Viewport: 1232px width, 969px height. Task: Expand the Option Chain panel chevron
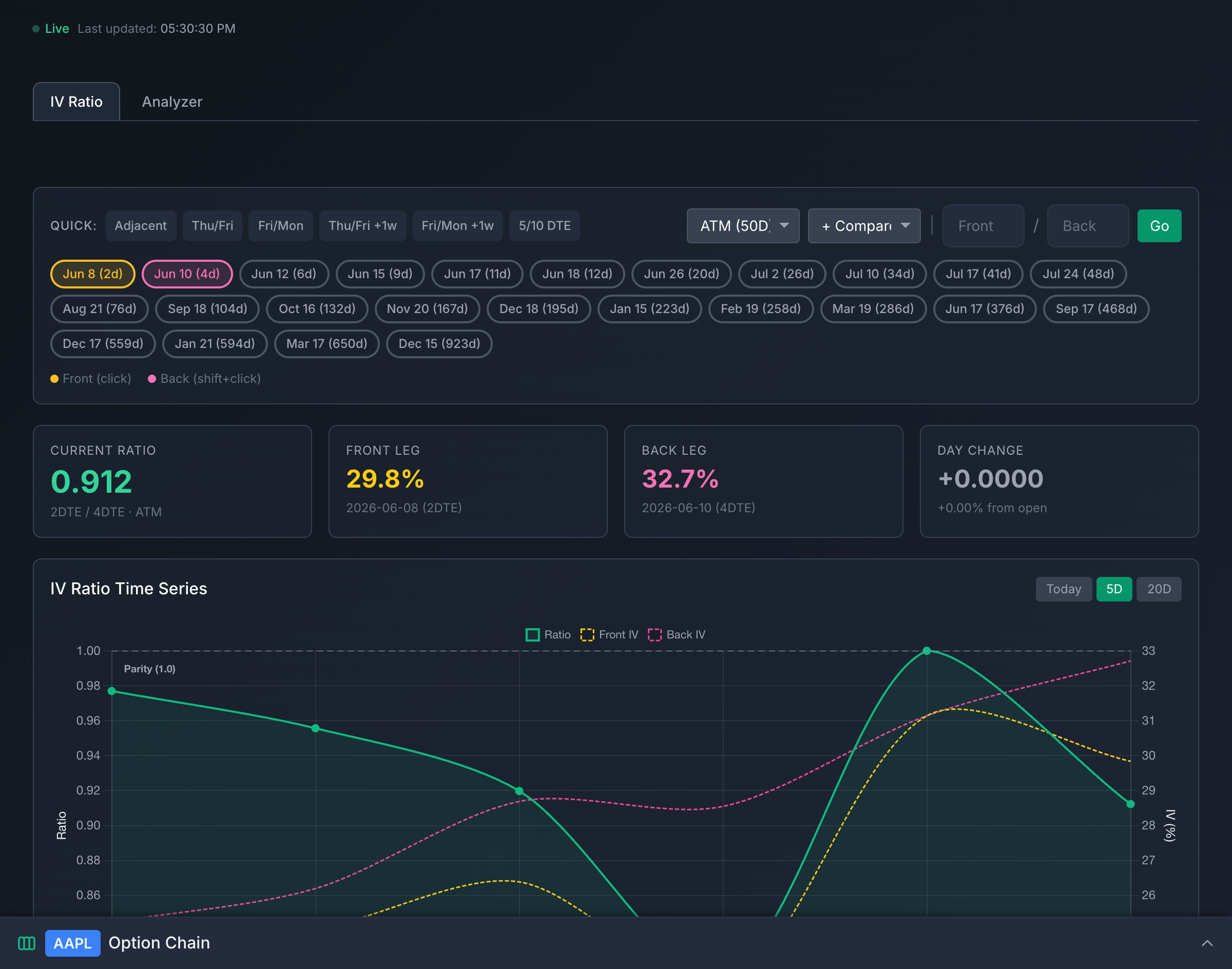pos(1207,943)
